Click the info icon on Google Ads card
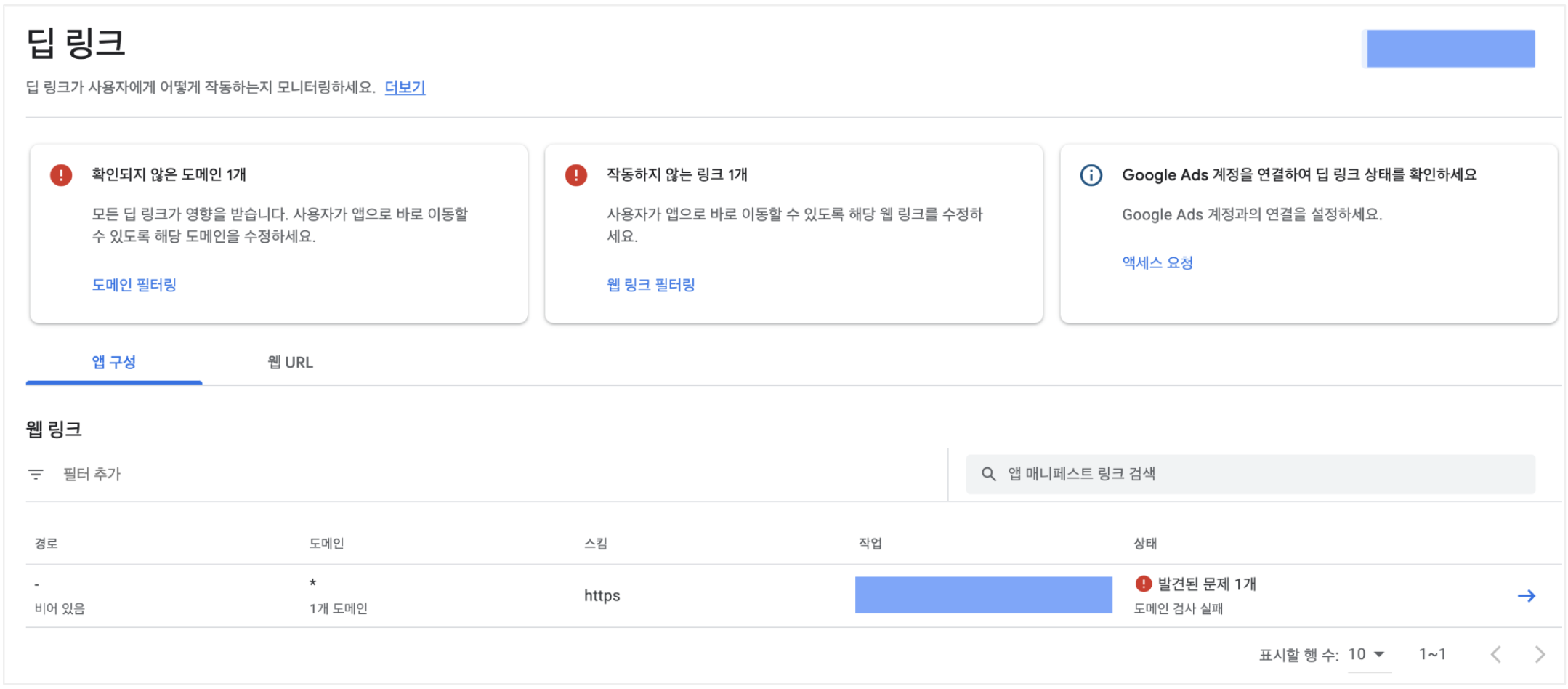The width and height of the screenshot is (1568, 689). pyautogui.click(x=1091, y=175)
